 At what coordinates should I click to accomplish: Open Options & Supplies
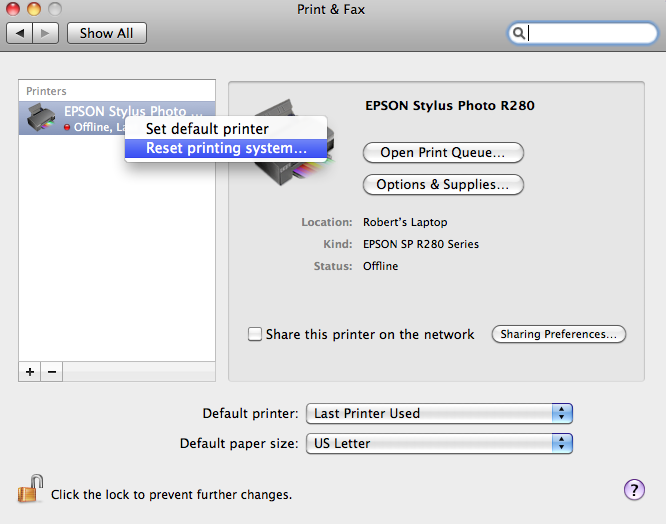click(443, 185)
